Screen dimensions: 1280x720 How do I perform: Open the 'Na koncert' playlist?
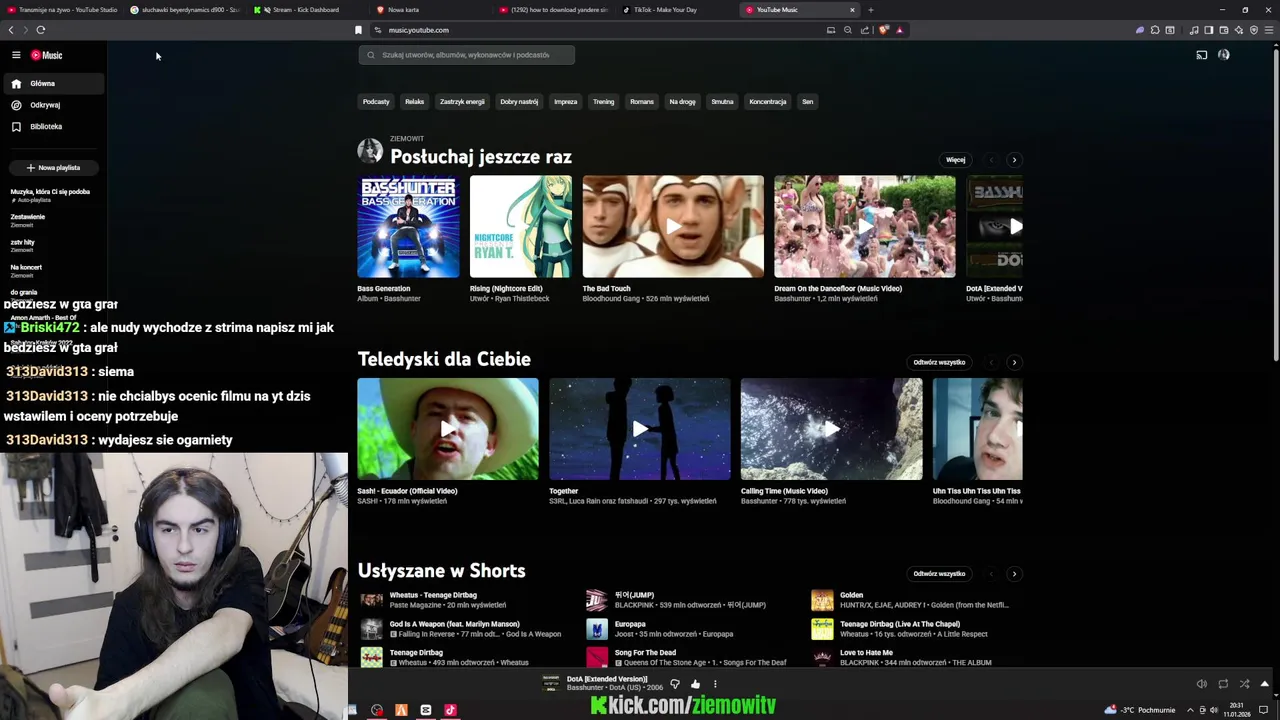(26, 270)
